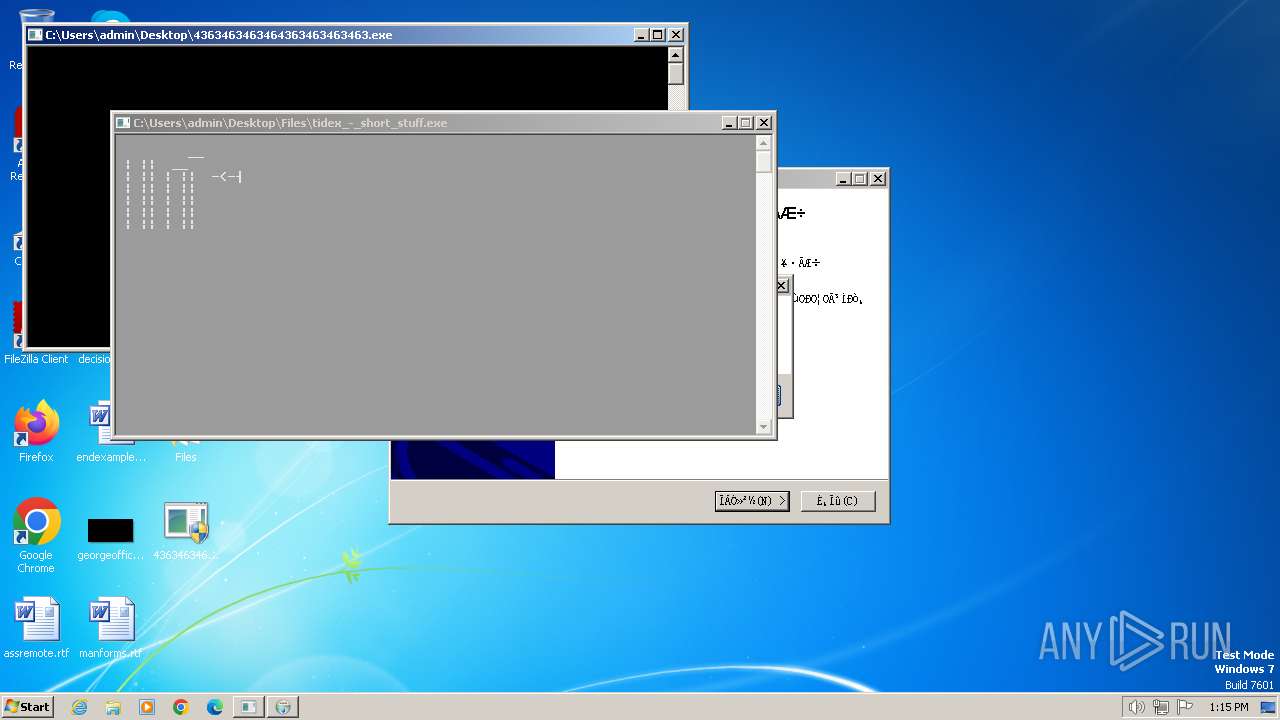
Task: Switch to the installer taskbar button
Action: (283, 707)
